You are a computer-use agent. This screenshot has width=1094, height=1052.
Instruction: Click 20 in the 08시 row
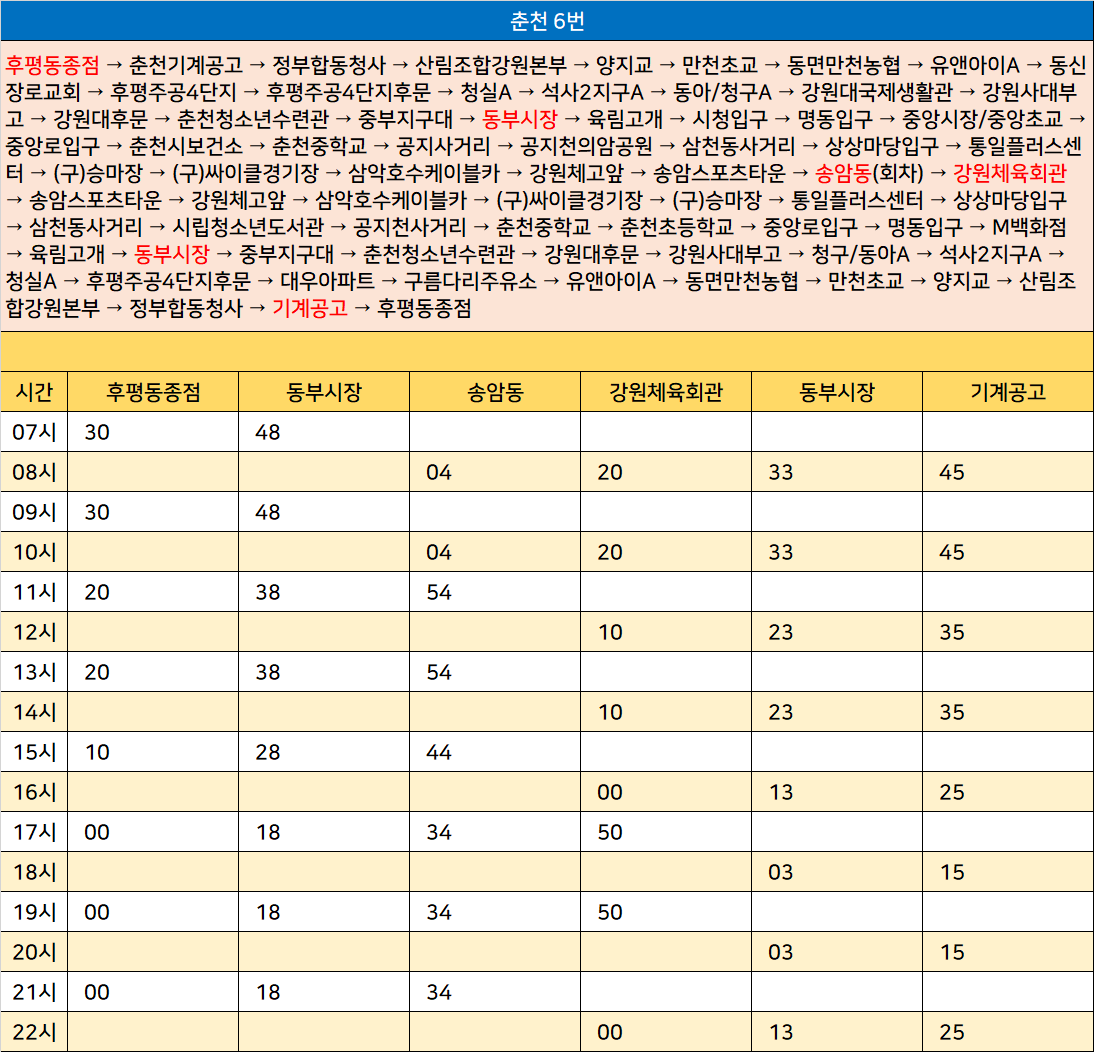point(610,472)
